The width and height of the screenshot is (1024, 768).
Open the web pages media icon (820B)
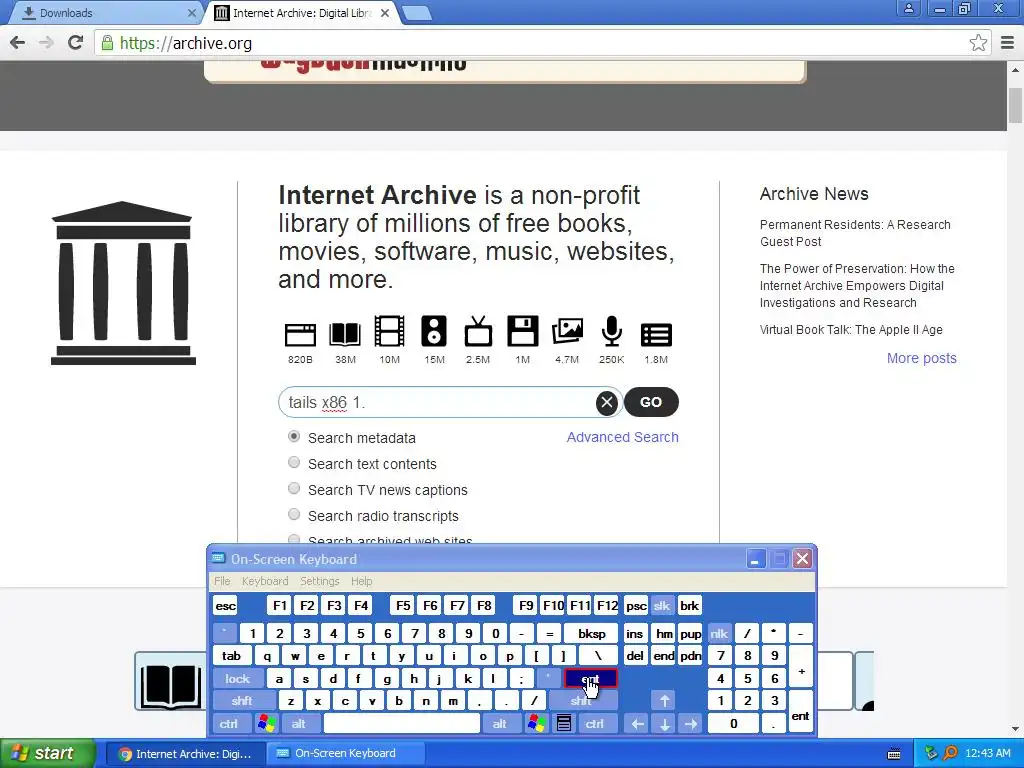300,334
